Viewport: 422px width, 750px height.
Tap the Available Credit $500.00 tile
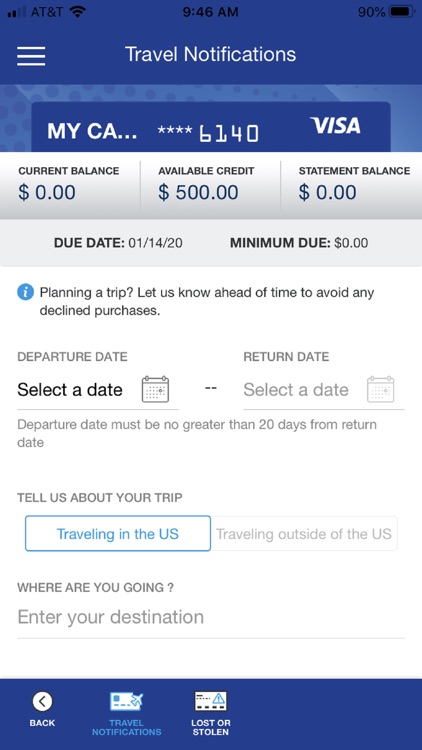pyautogui.click(x=211, y=185)
